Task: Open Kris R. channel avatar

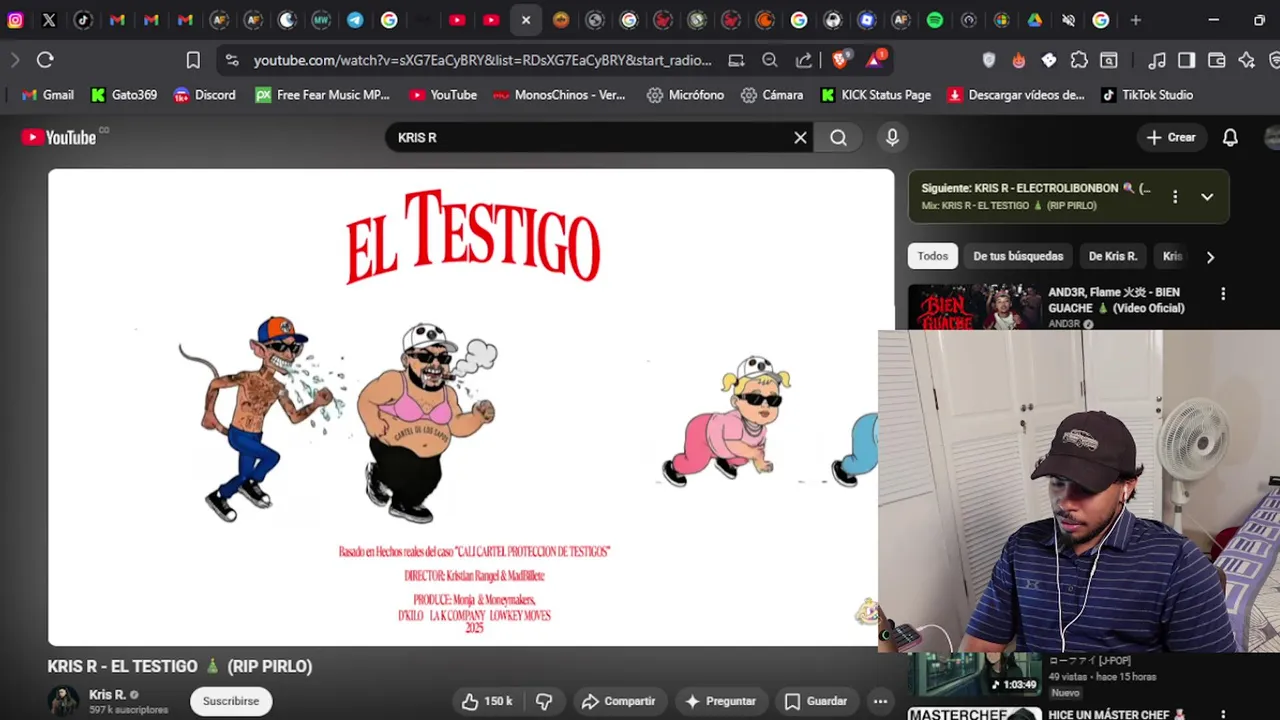Action: 64,701
